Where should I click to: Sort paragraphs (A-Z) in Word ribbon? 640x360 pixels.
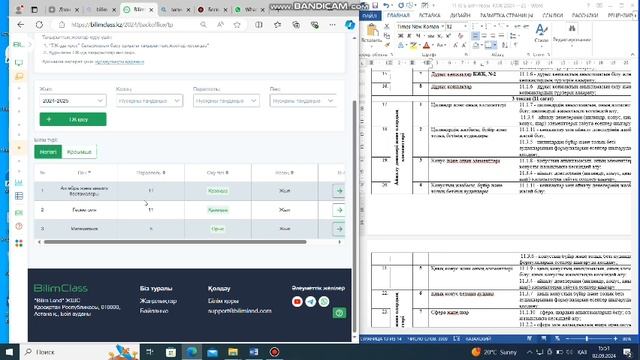click(x=506, y=45)
